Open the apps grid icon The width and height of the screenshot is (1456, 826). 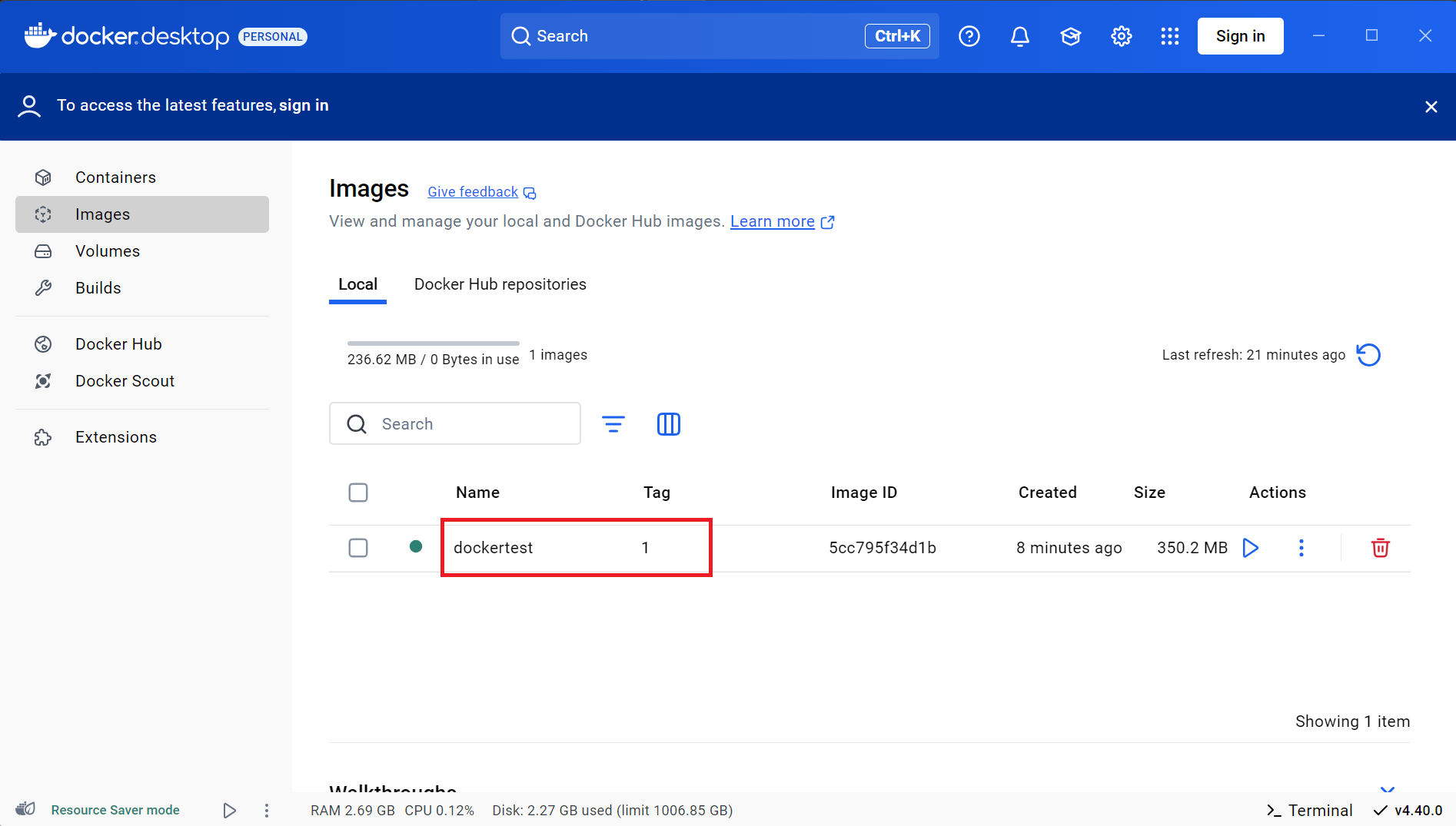[x=1170, y=36]
